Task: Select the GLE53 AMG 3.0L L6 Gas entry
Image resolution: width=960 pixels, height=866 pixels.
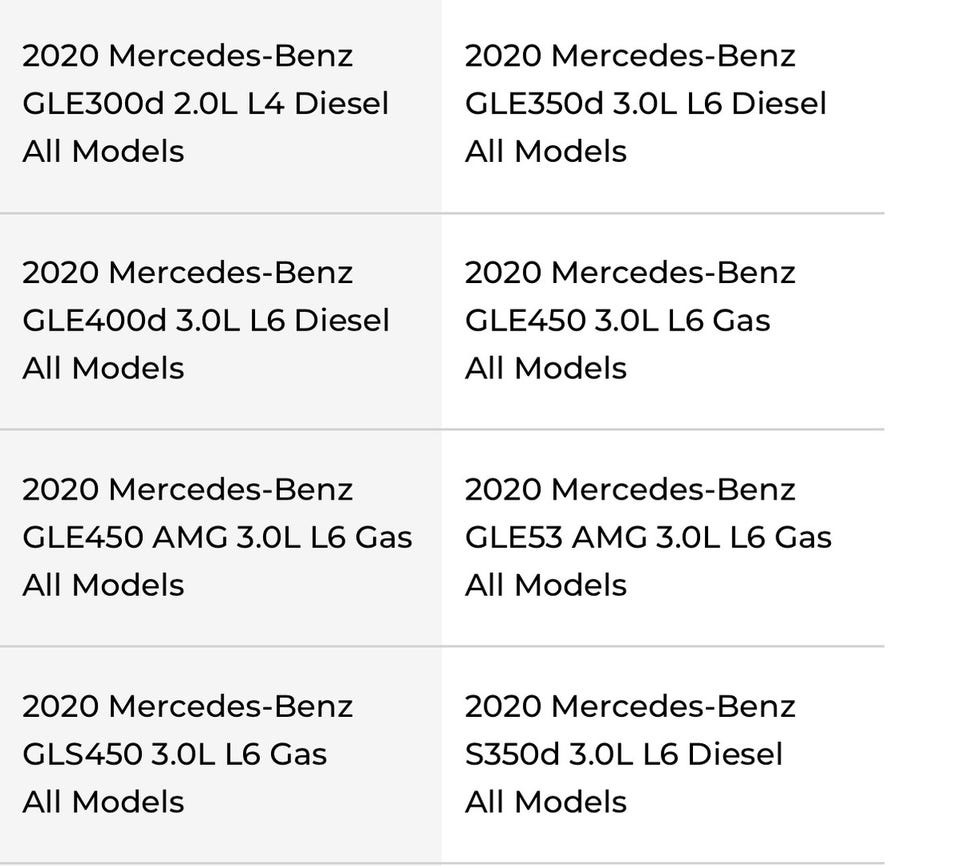Action: point(648,537)
